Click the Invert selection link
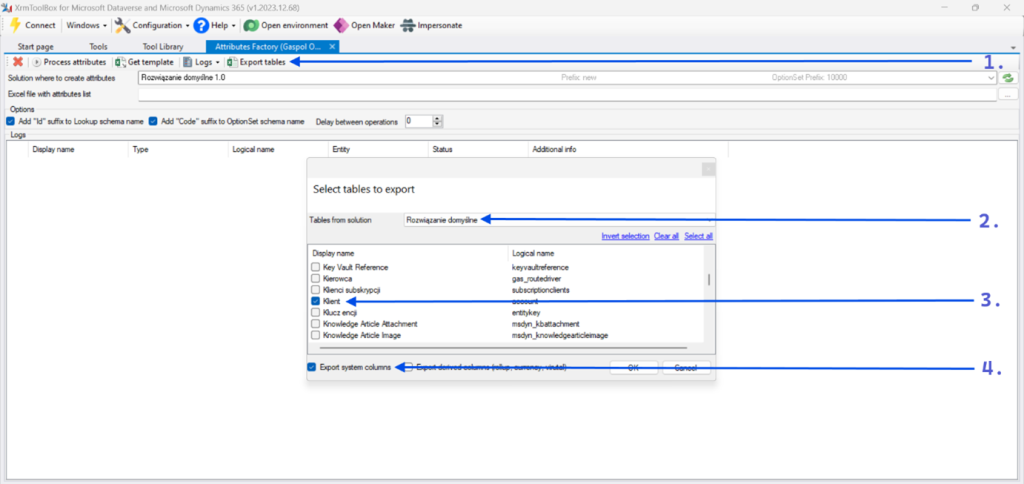Image resolution: width=1024 pixels, height=484 pixels. (625, 236)
